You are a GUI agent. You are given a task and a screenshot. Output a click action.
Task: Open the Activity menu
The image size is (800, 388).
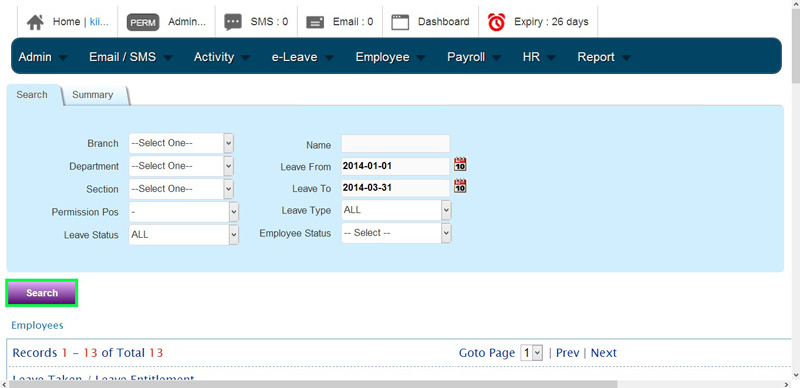coord(222,57)
